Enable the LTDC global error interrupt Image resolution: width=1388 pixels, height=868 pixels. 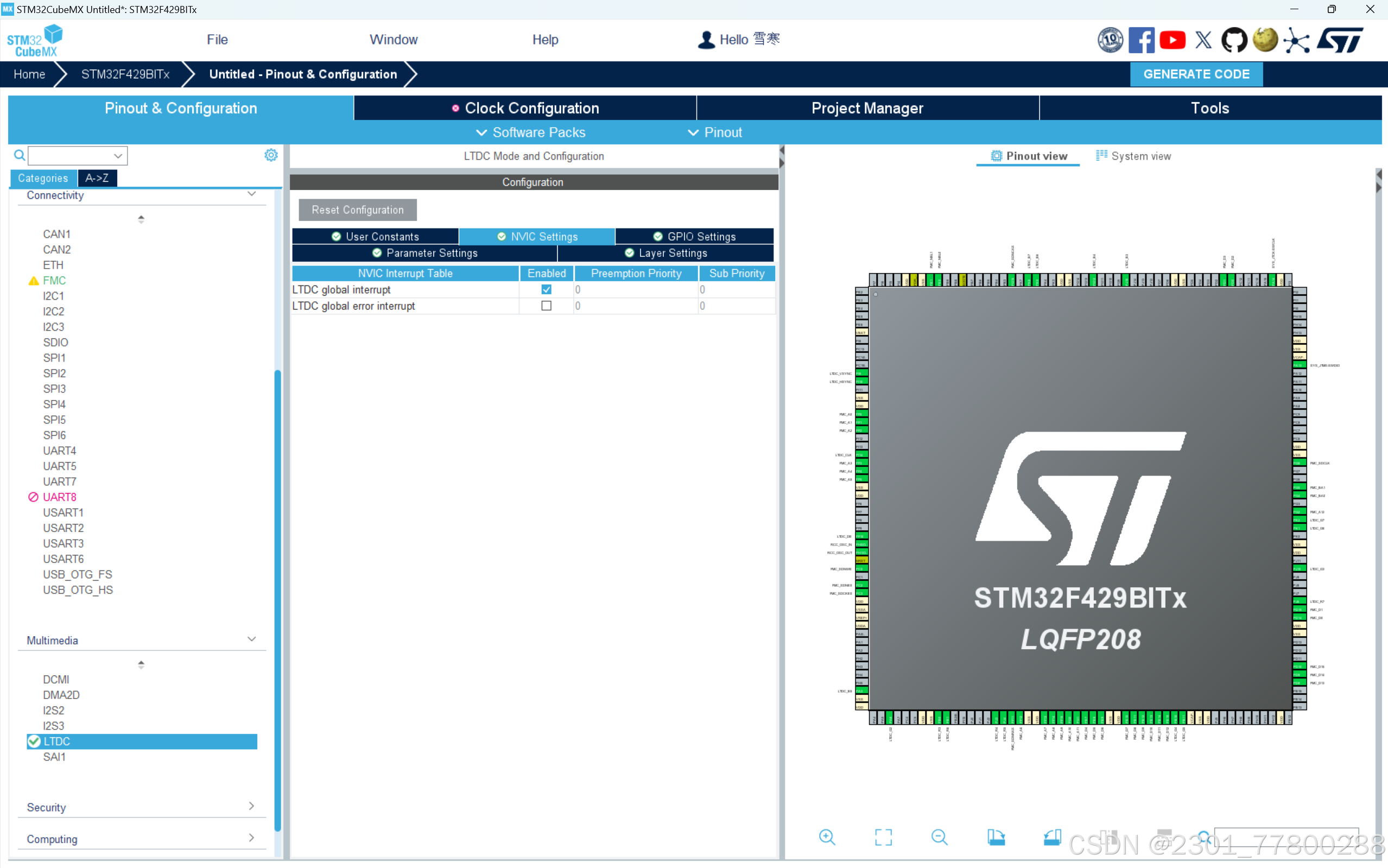click(x=546, y=306)
